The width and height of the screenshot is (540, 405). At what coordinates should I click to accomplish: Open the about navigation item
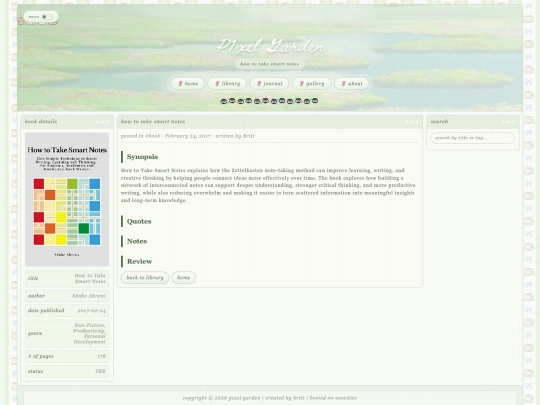pos(351,83)
